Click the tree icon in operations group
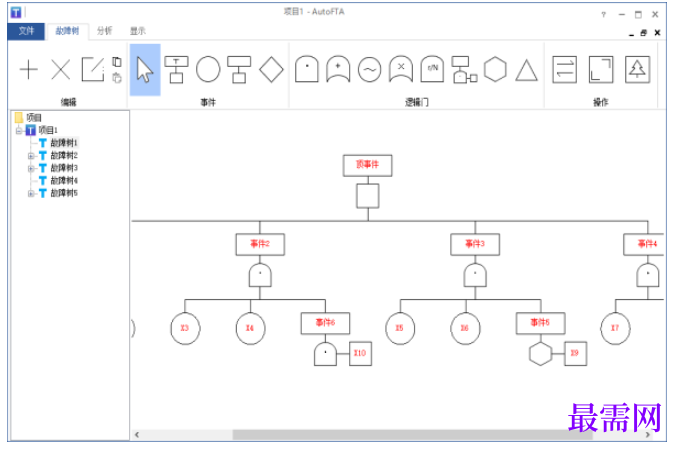The height and width of the screenshot is (449, 680). pos(637,69)
